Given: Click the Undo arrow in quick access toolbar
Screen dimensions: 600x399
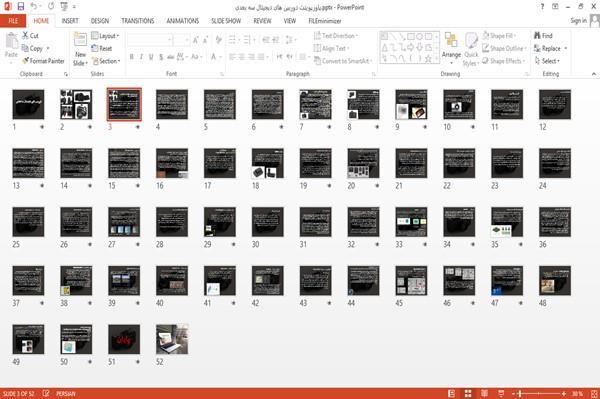Looking at the screenshot, I should pos(34,6).
